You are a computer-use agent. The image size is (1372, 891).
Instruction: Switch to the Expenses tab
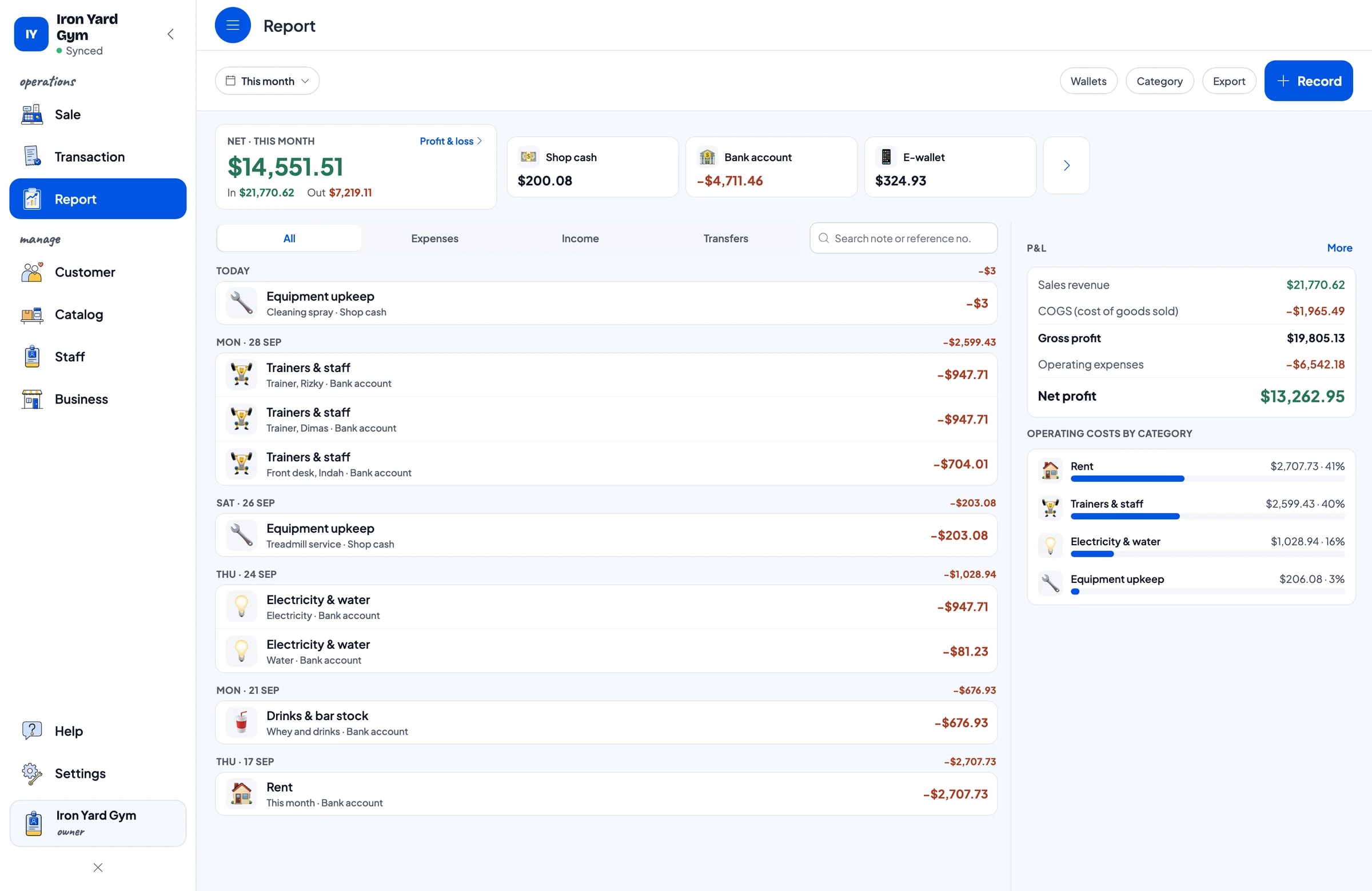[x=434, y=238]
